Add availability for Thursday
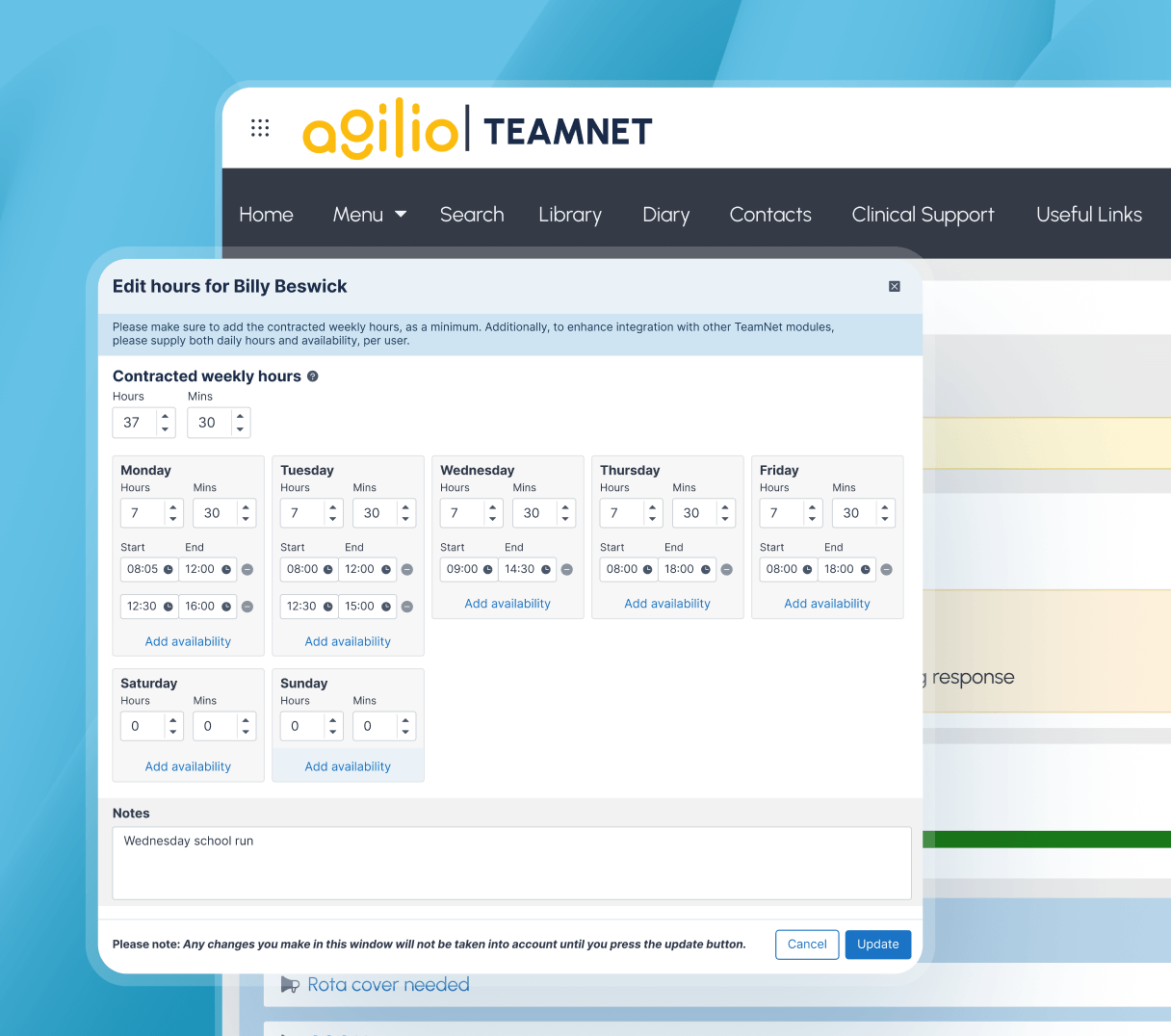This screenshot has height=1036, width=1171. [x=667, y=604]
